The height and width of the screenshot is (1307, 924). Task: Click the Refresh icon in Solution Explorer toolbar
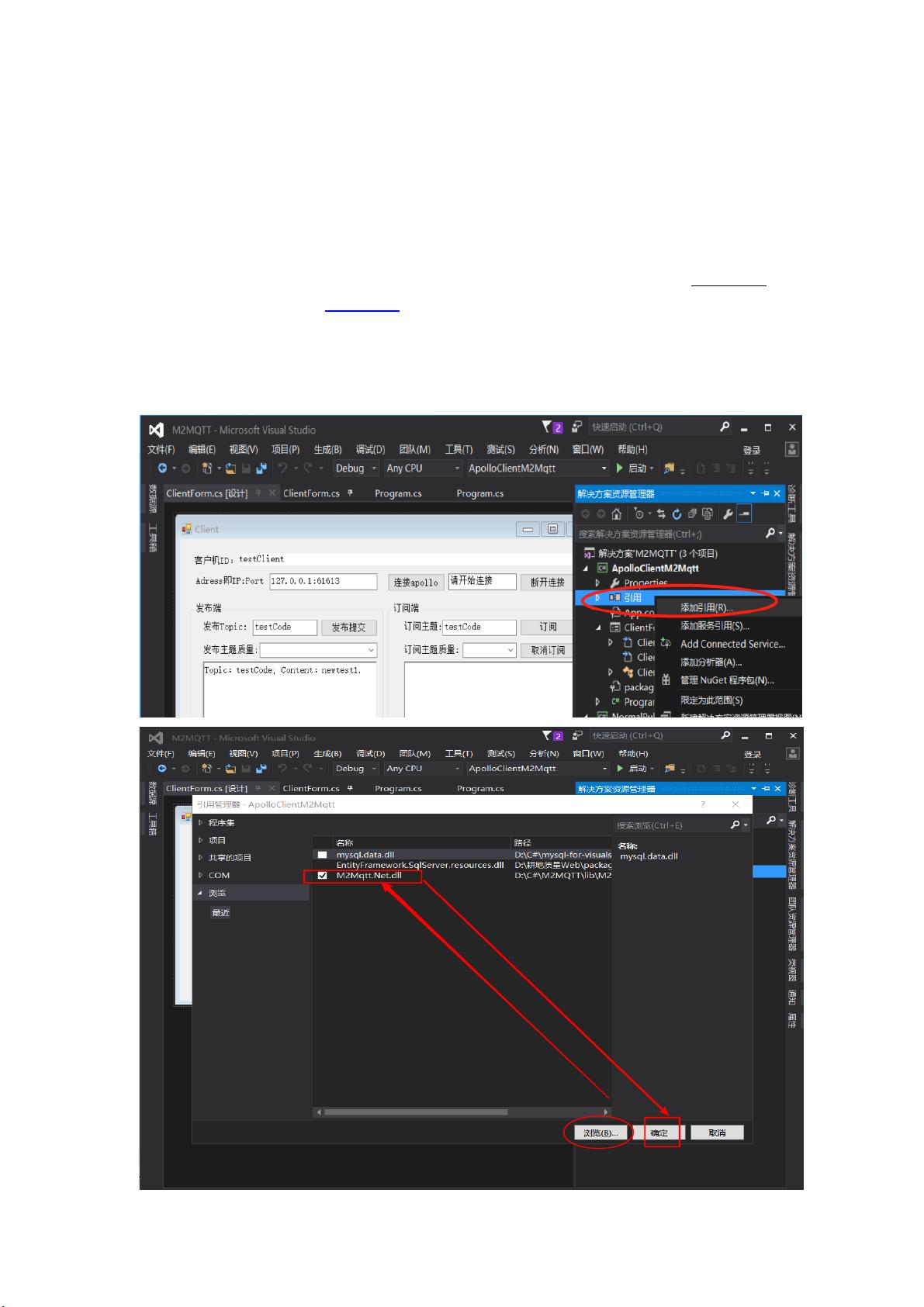pos(677,513)
